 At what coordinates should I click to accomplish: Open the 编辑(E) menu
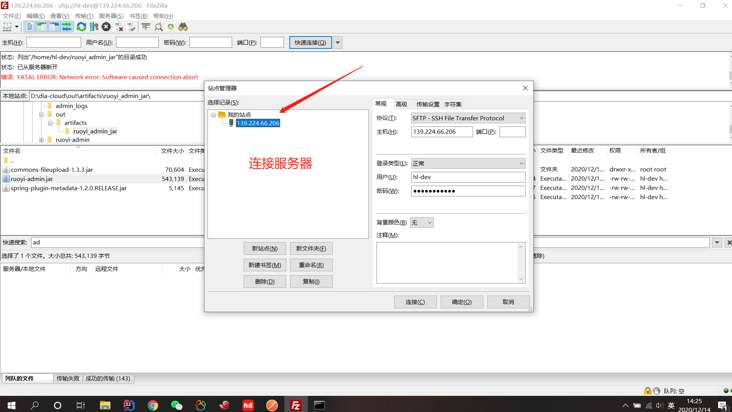tap(35, 16)
